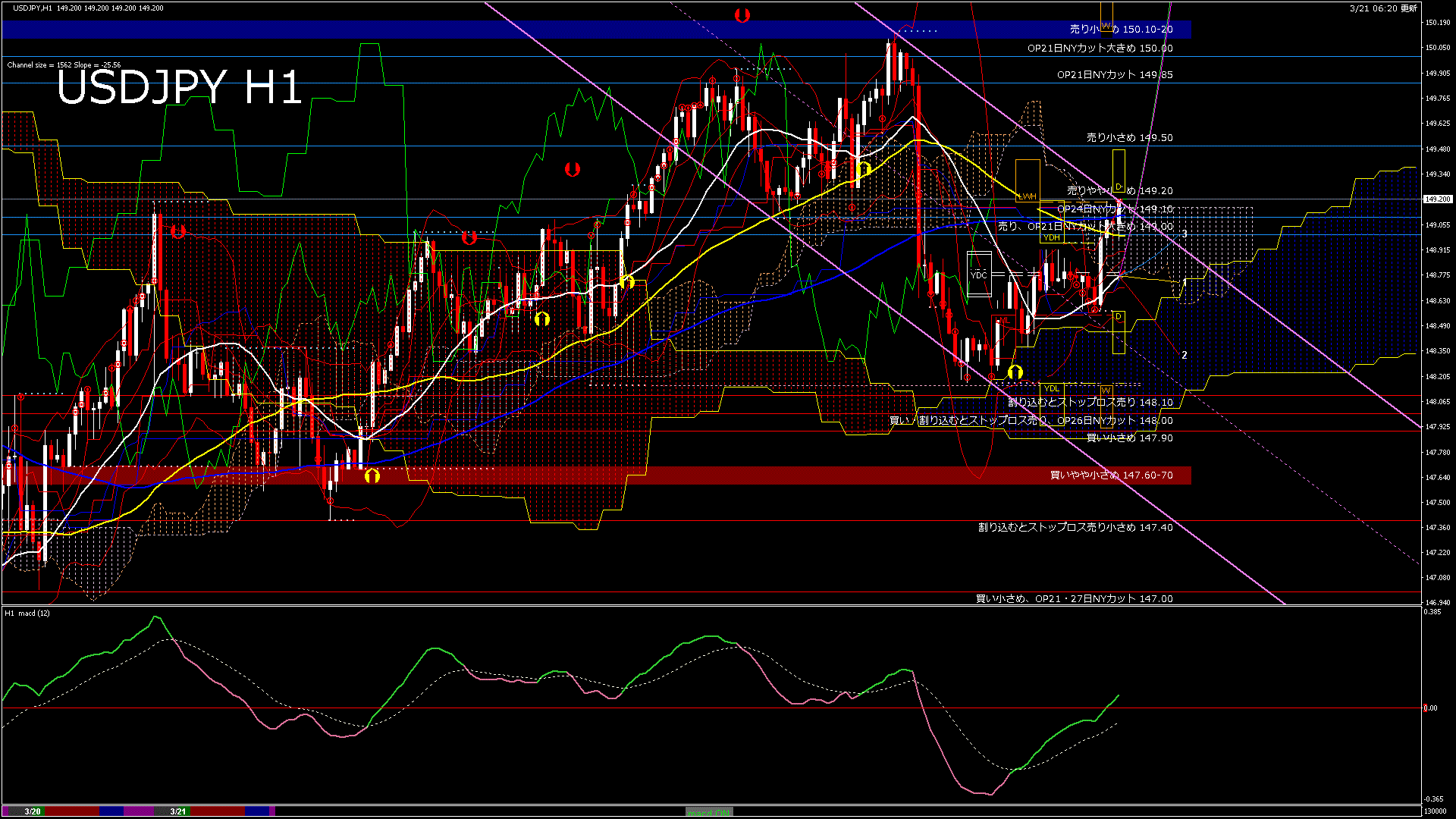Click the 割り込むとストップロス売り 148.10 label
Image resolution: width=1456 pixels, height=819 pixels.
tap(1090, 403)
